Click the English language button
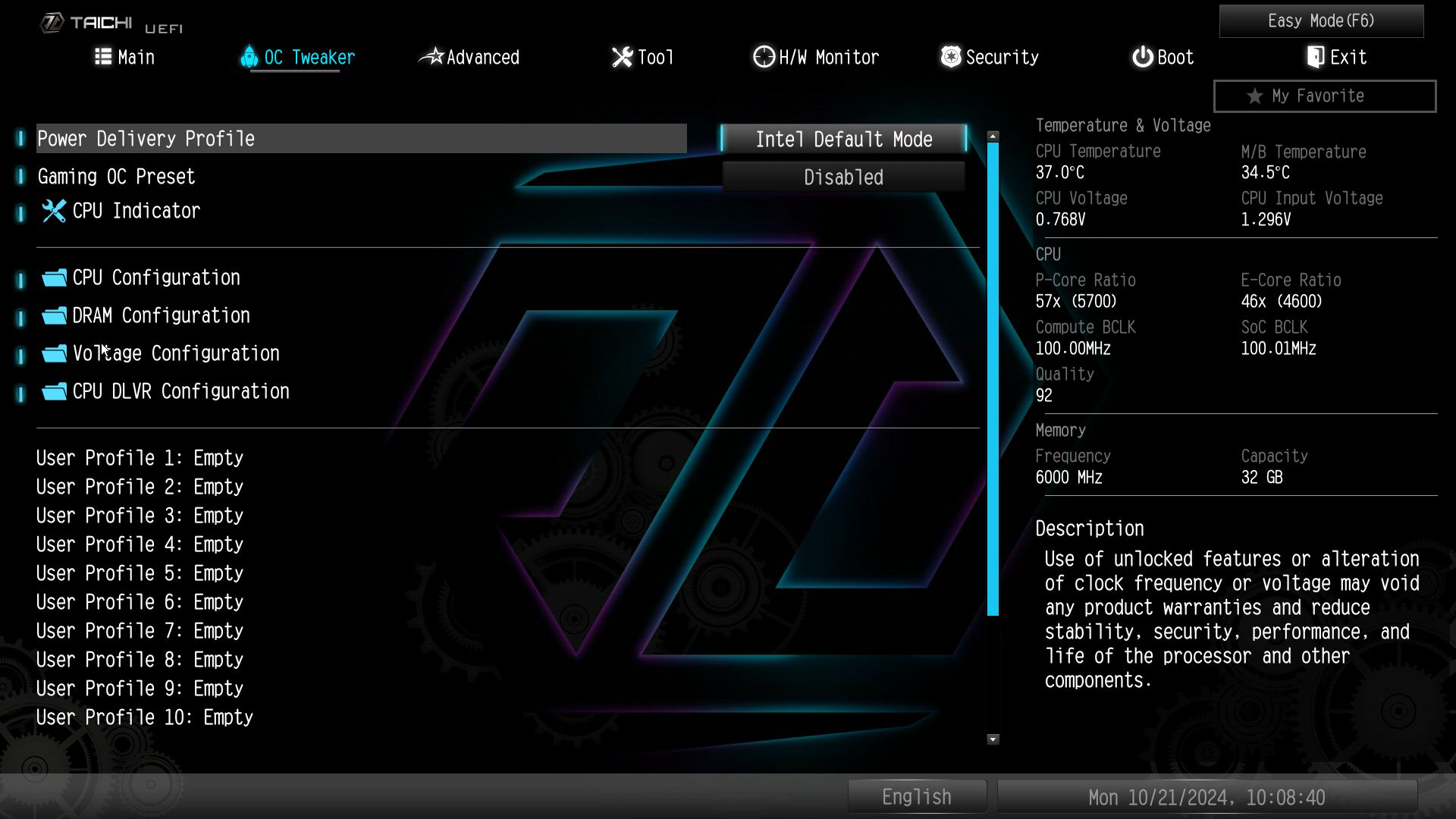This screenshot has width=1456, height=819. (x=916, y=797)
